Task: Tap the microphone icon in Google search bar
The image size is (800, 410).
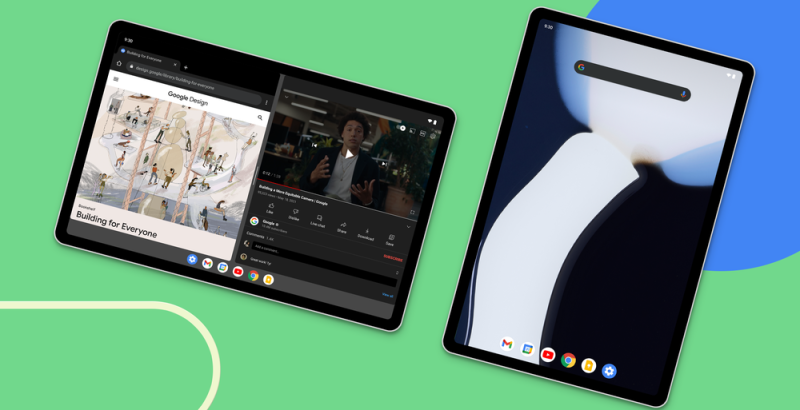Action: (683, 94)
